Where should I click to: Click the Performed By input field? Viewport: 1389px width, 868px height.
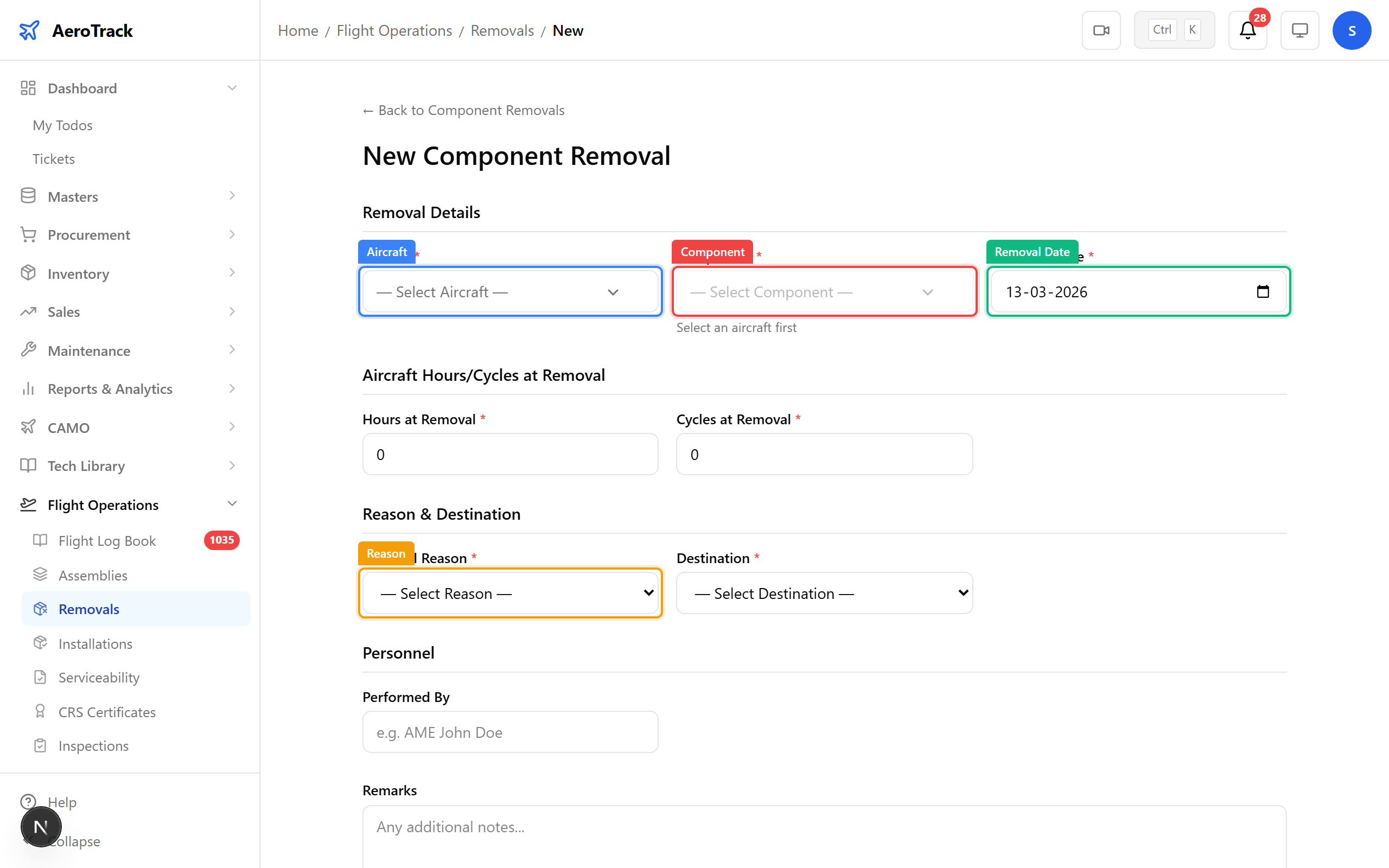coord(509,732)
